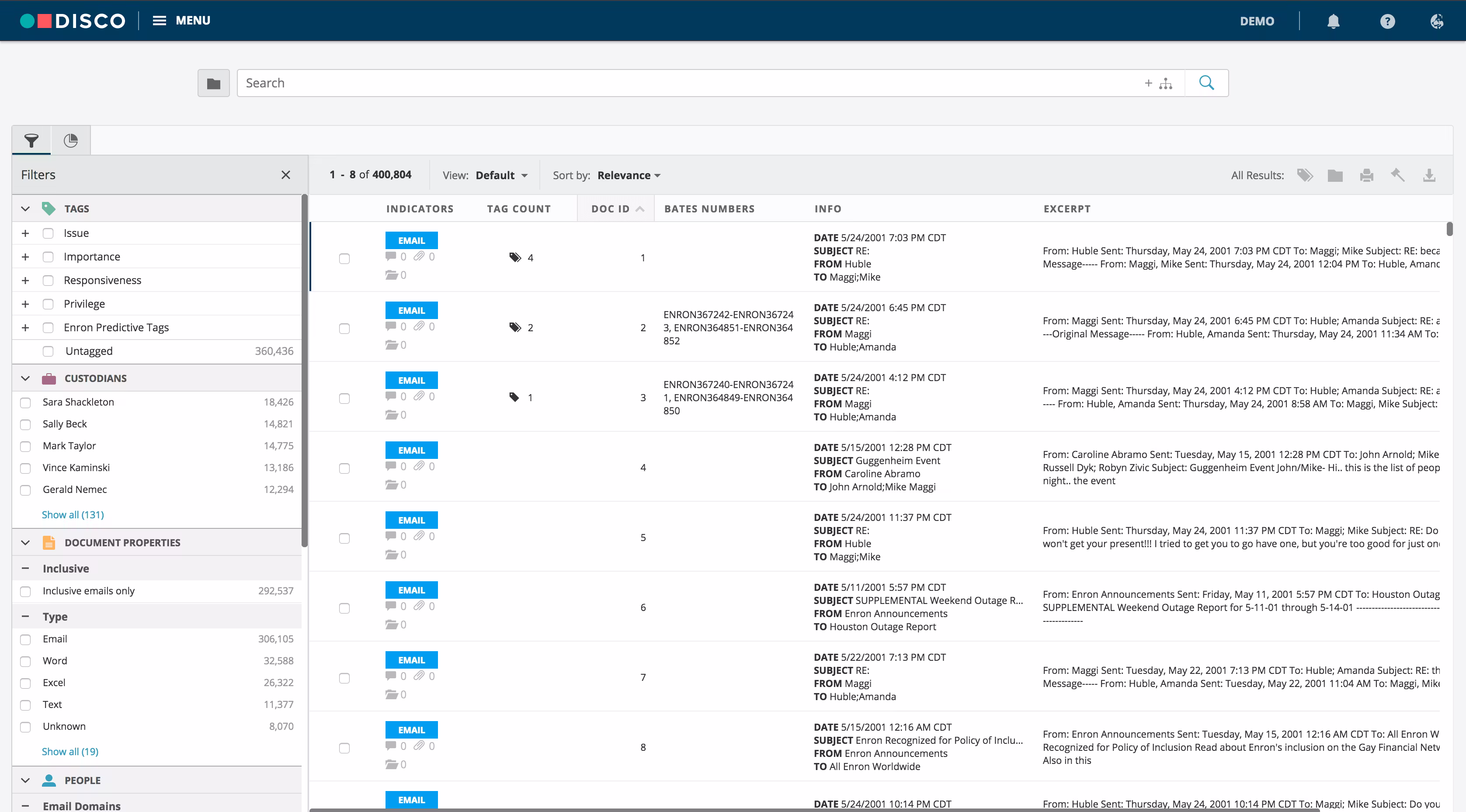Open the search builder hierarchy icon
The height and width of the screenshot is (812, 1466).
(1166, 83)
